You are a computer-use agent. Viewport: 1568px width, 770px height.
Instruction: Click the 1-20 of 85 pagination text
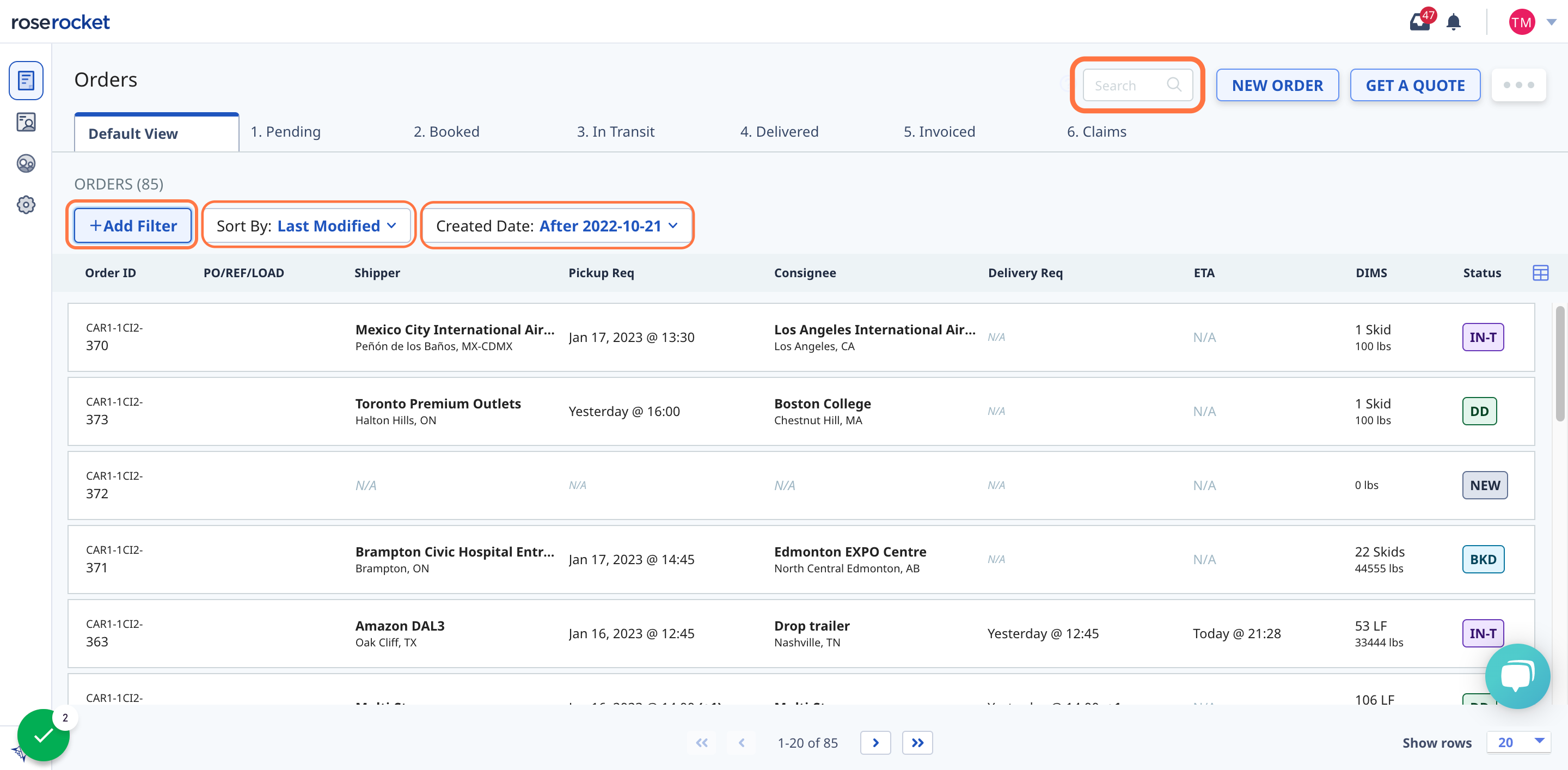808,743
